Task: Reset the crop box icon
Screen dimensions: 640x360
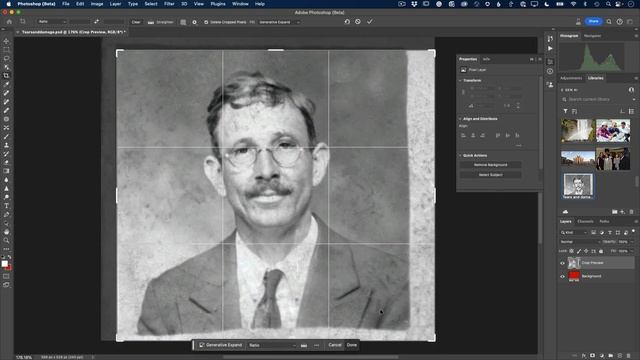Action: (347, 22)
